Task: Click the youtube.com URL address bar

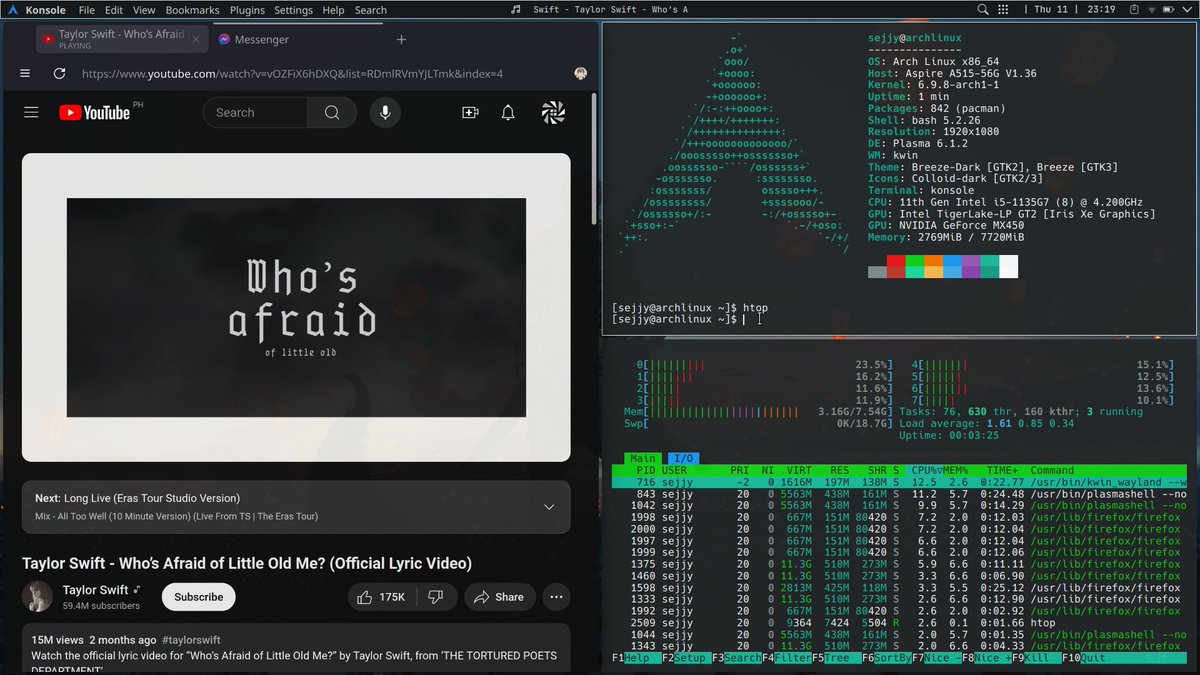Action: click(292, 73)
